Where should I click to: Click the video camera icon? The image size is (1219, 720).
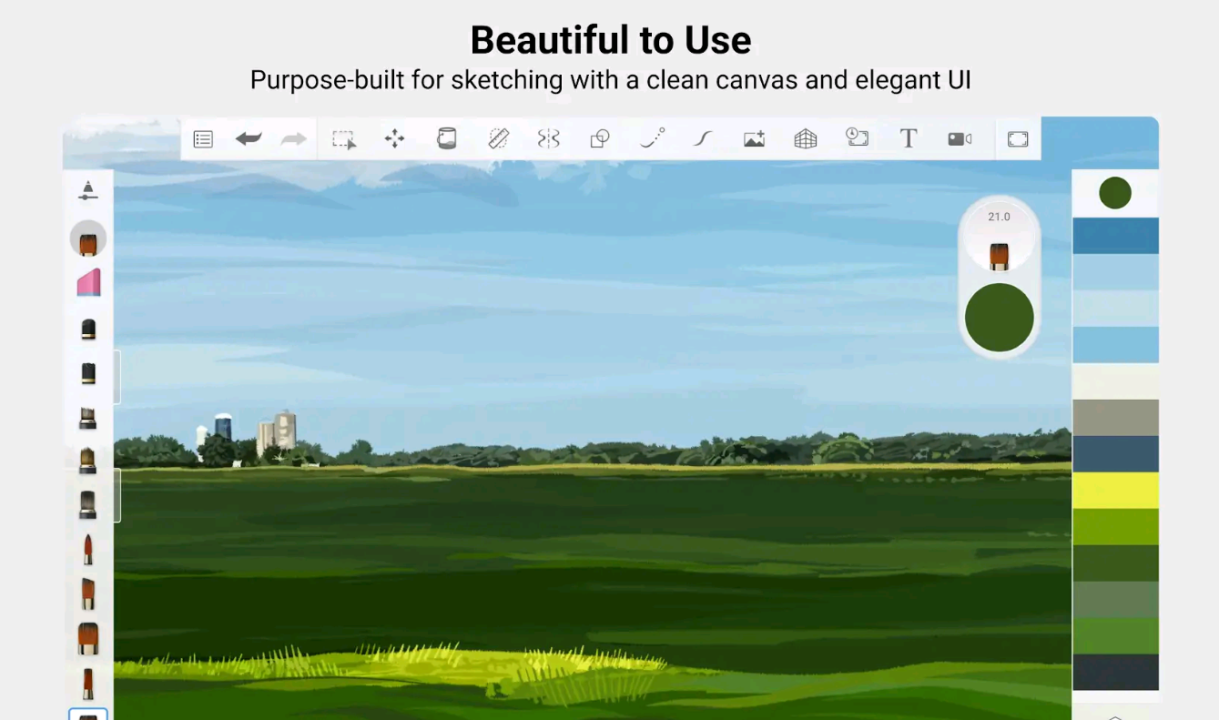[960, 139]
